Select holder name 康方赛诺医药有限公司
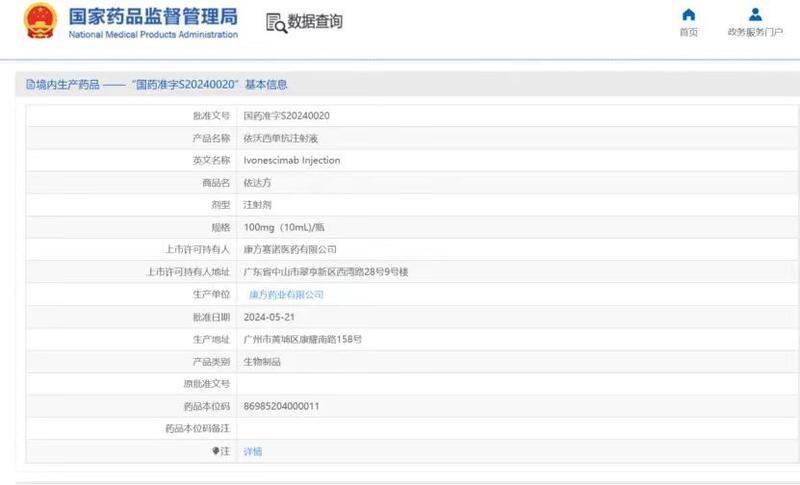The image size is (800, 485). [290, 249]
